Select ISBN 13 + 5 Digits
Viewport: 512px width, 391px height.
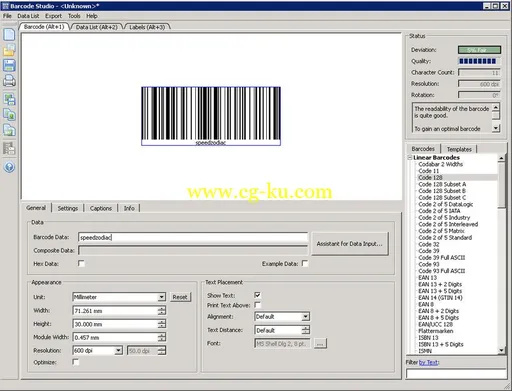(441, 344)
